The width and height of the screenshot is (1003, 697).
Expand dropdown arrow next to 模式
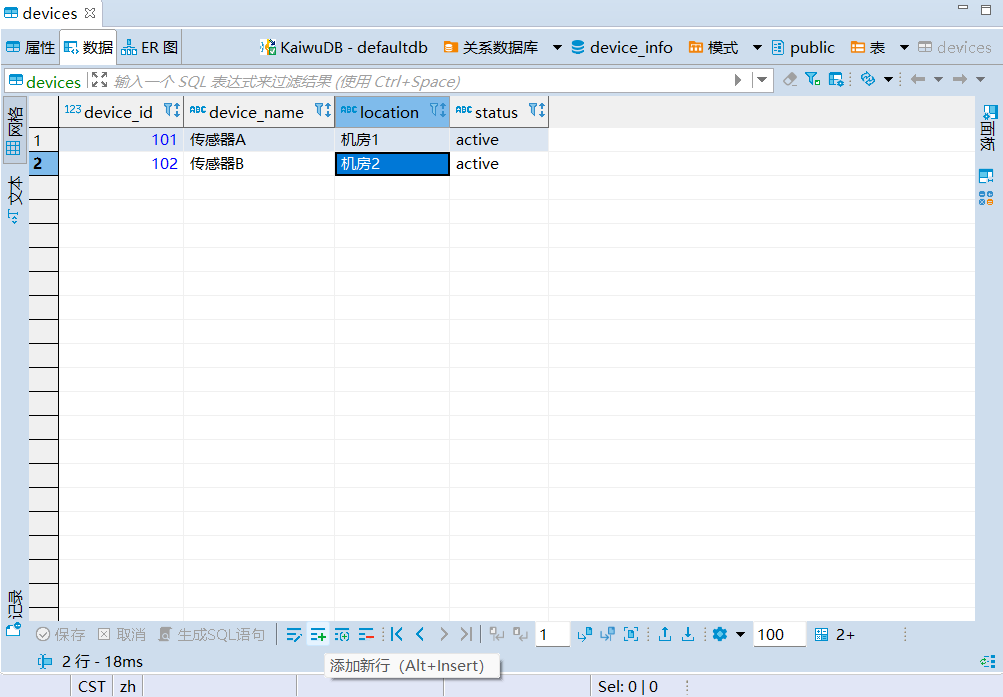pos(757,48)
